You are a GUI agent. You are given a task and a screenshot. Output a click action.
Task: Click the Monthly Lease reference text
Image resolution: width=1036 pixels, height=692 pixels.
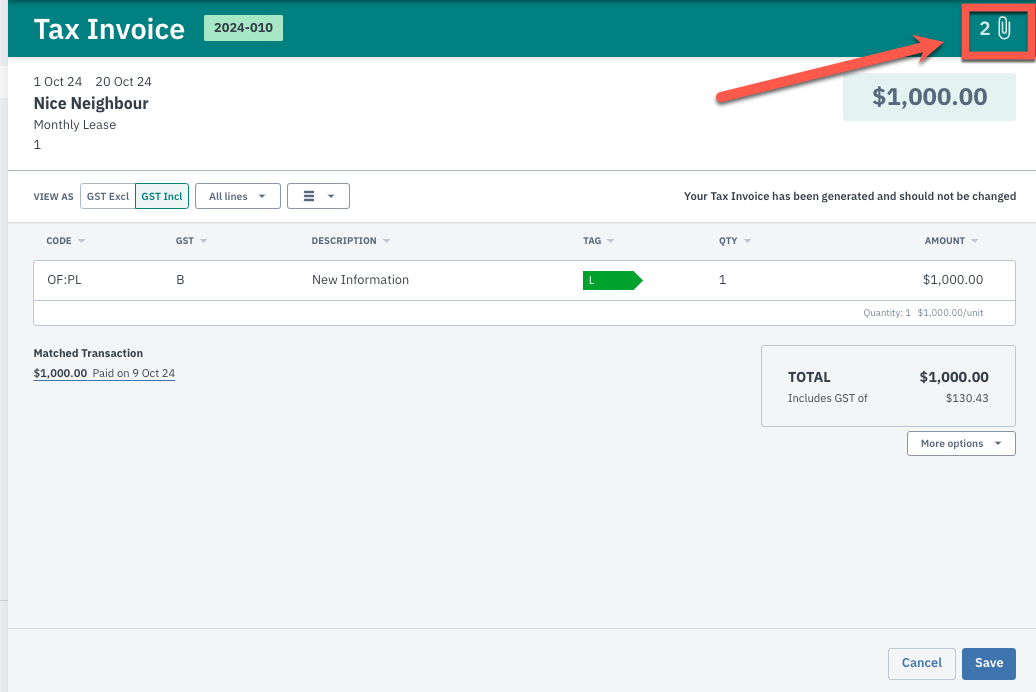click(75, 124)
